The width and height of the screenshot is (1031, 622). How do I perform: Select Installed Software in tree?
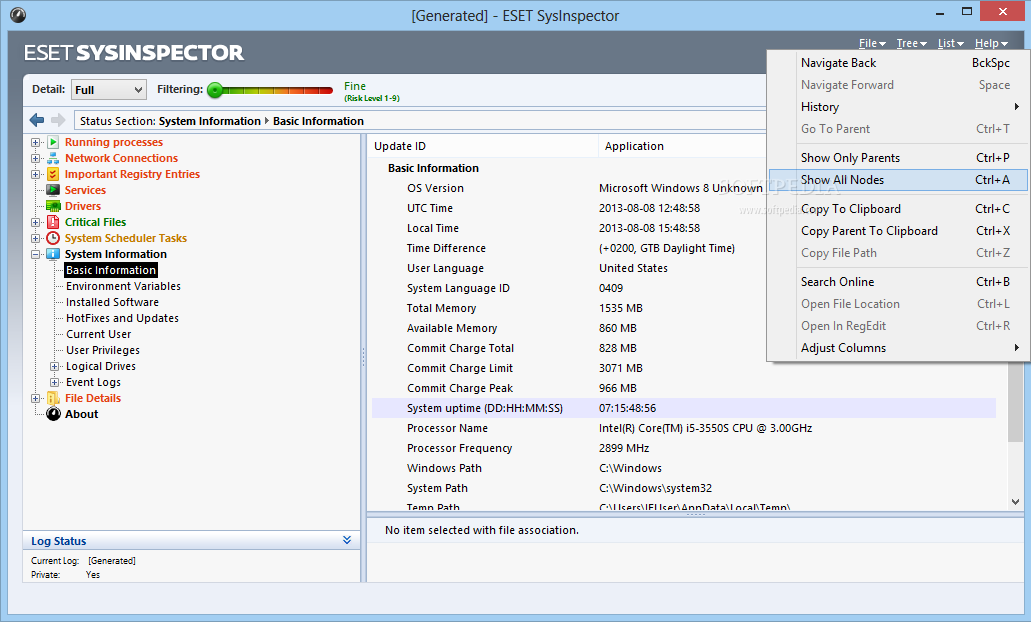point(112,302)
